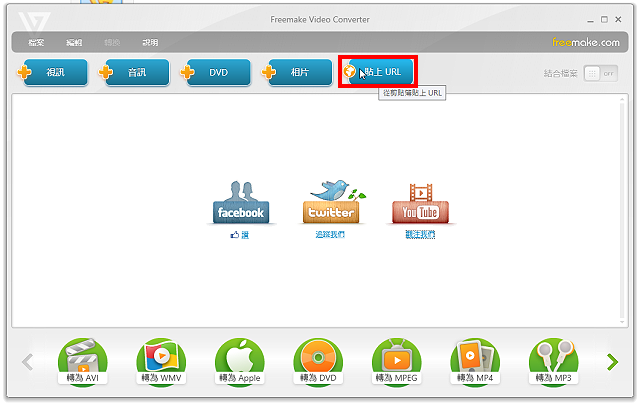Click the file list vertical scrollbar
The width and height of the screenshot is (640, 405).
(622, 211)
